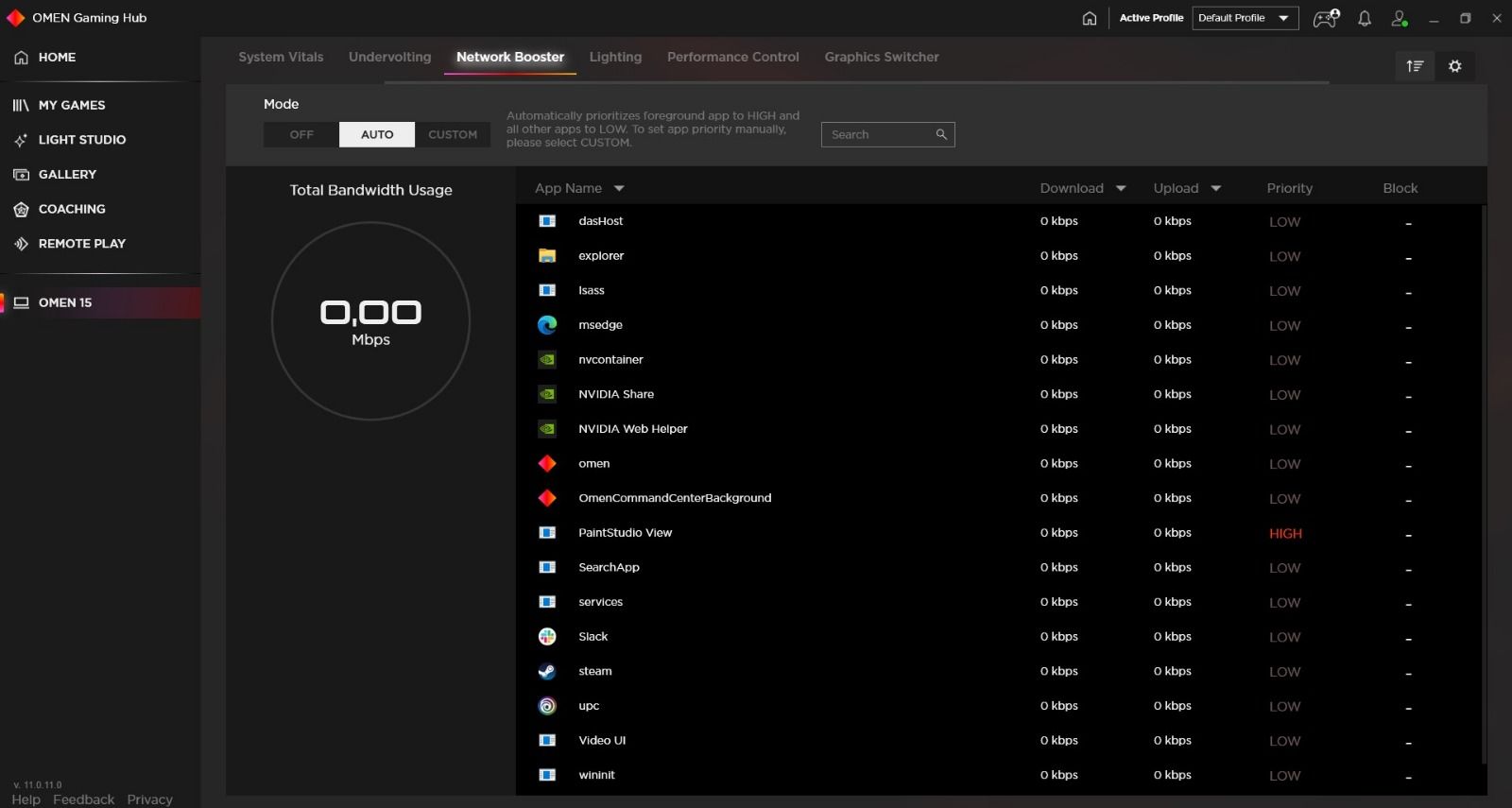Open the Help link
The image size is (1512, 808).
26,799
